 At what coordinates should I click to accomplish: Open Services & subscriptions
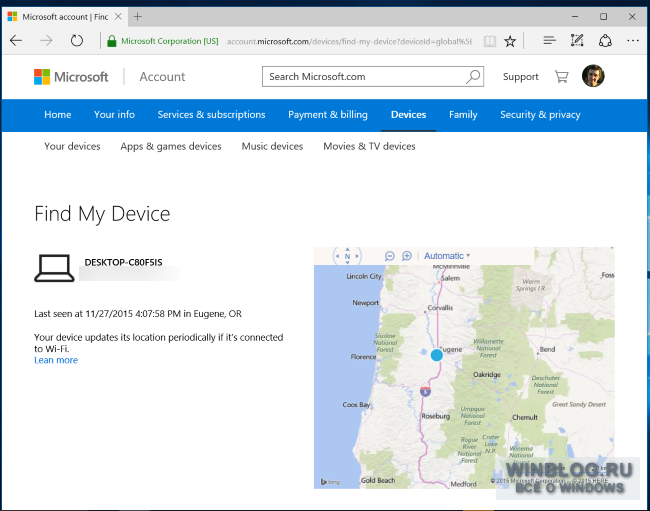(211, 115)
